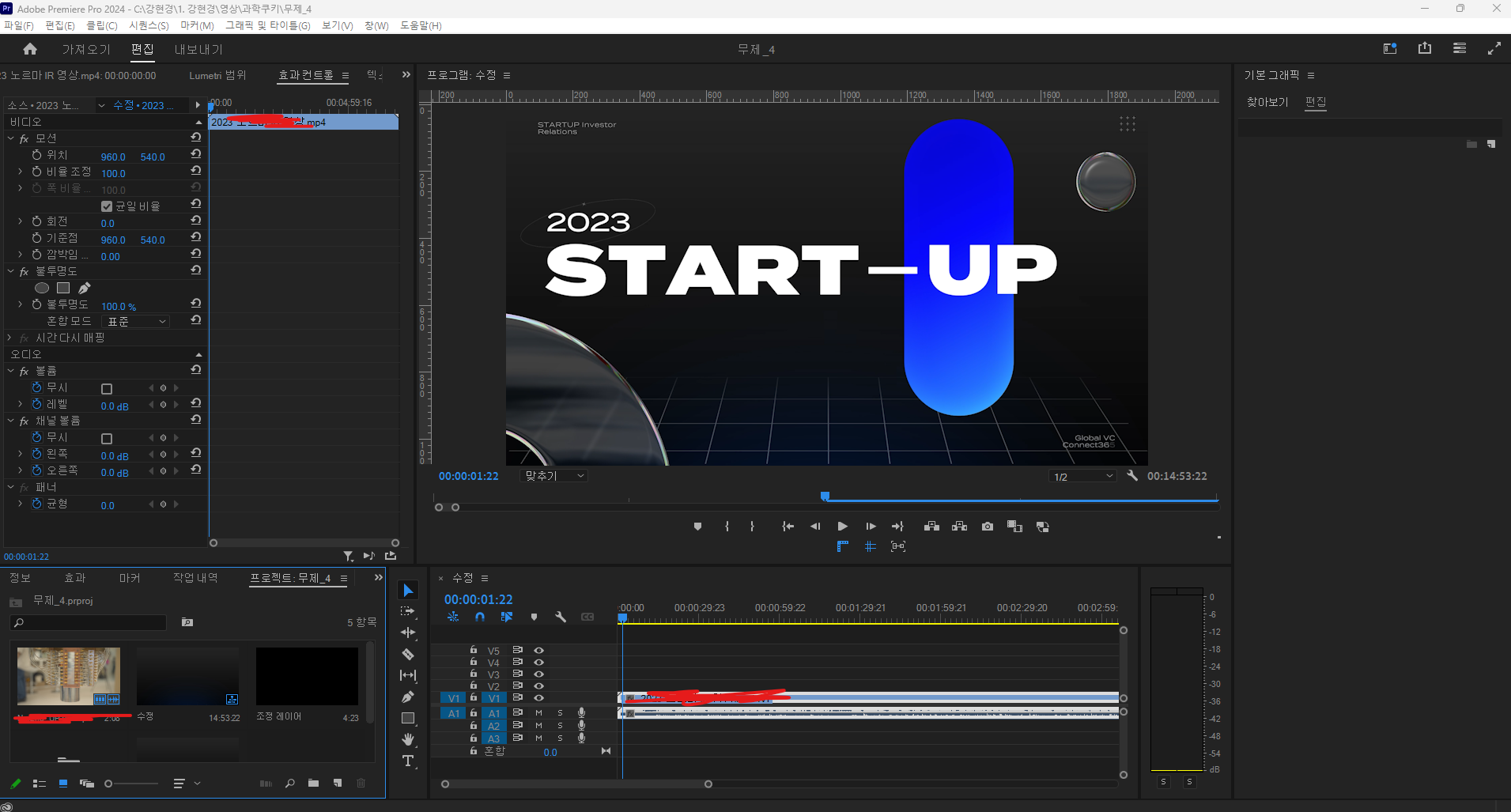Select the Slip tool
The width and height of the screenshot is (1511, 812).
pyautogui.click(x=408, y=675)
